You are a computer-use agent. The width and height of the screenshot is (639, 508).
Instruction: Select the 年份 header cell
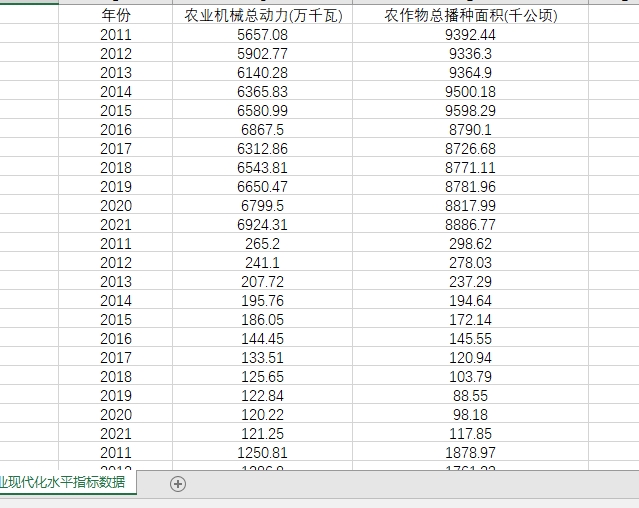coord(116,15)
